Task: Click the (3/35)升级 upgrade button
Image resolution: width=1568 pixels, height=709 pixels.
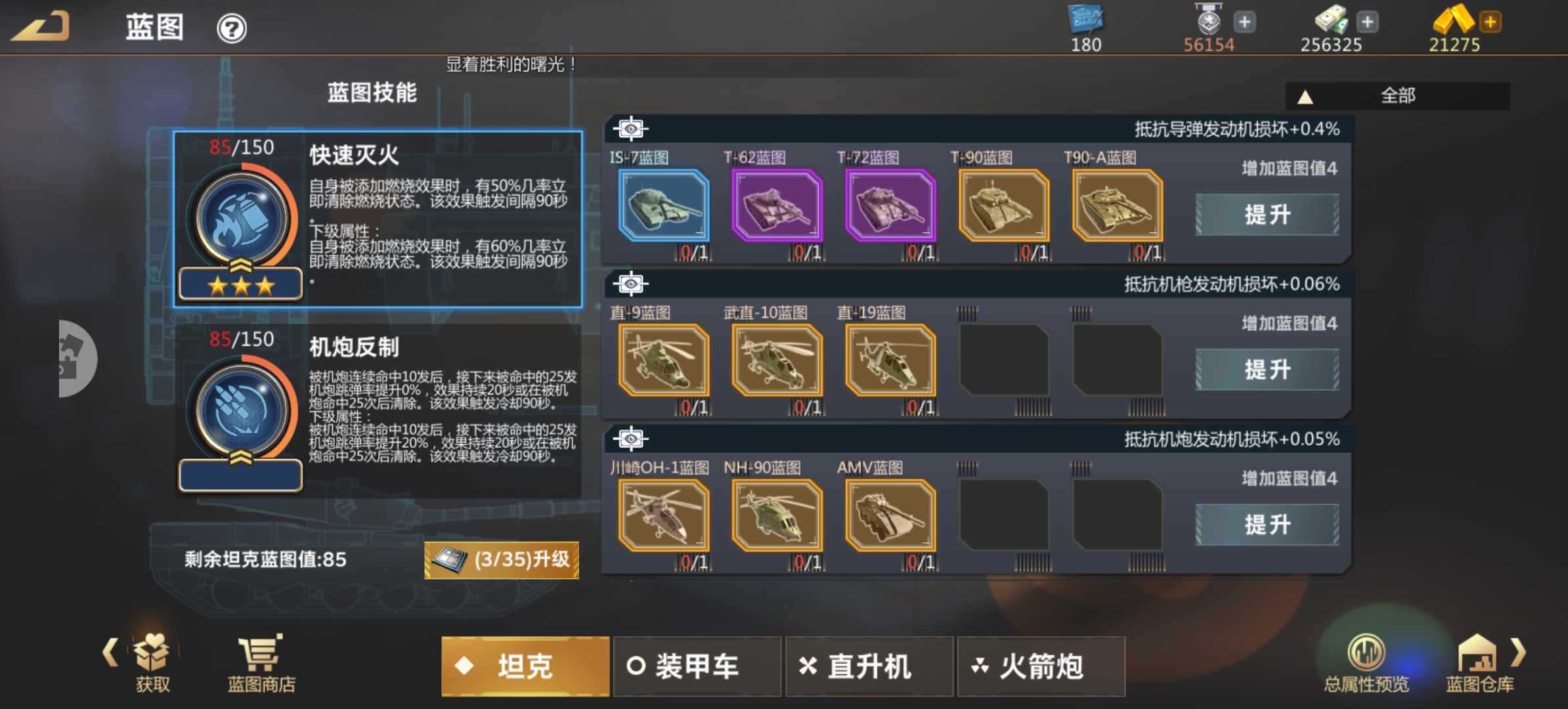Action: click(x=502, y=560)
